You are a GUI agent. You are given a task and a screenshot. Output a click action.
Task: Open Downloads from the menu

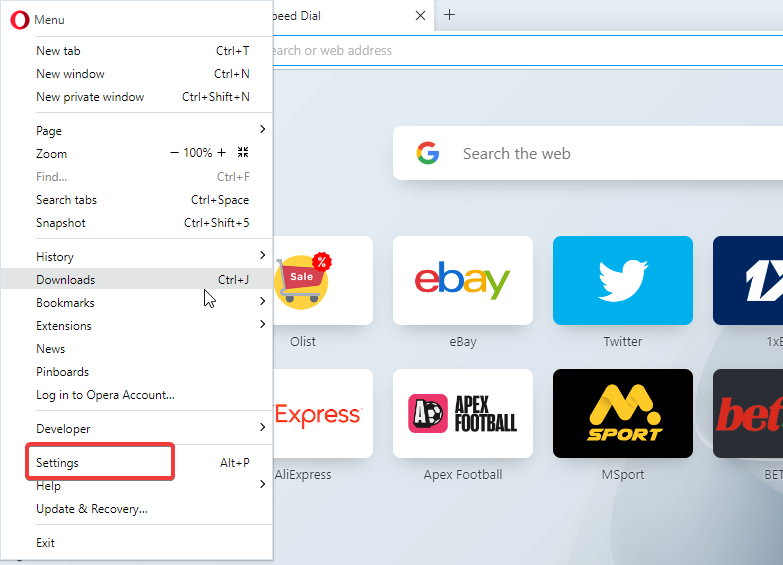(137, 280)
